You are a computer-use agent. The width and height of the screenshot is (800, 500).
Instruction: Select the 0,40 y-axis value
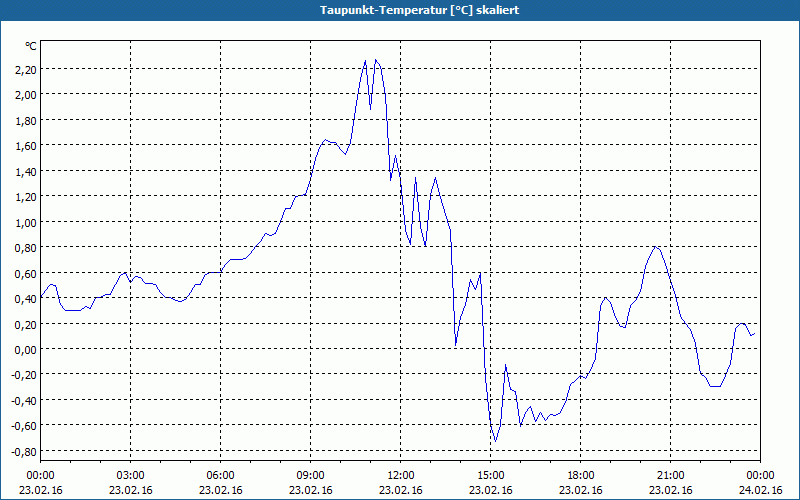click(x=26, y=299)
